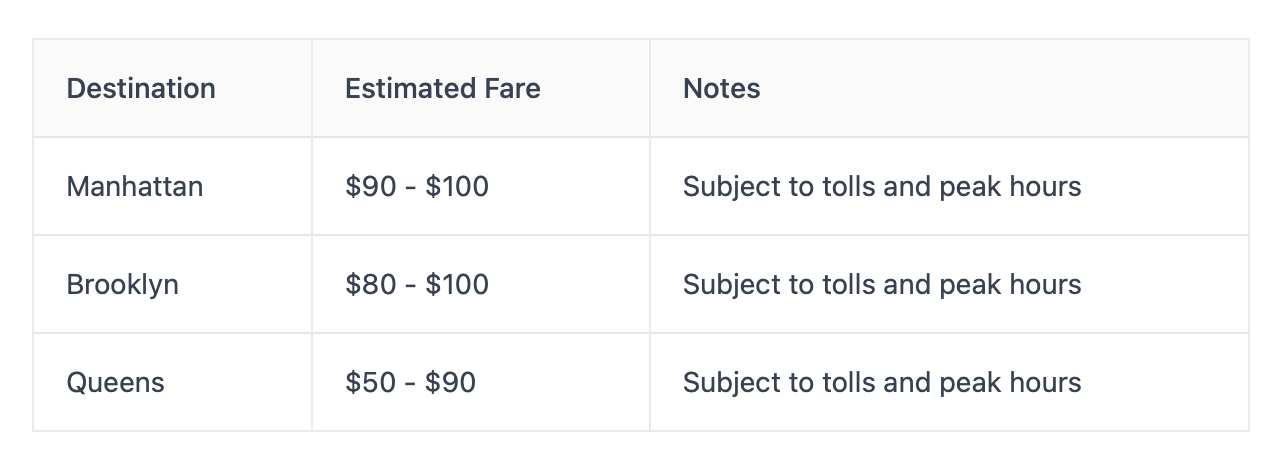Click the word "tolls" in Manhattan's notes
Screen dimensions: 1281x469
click(x=846, y=186)
